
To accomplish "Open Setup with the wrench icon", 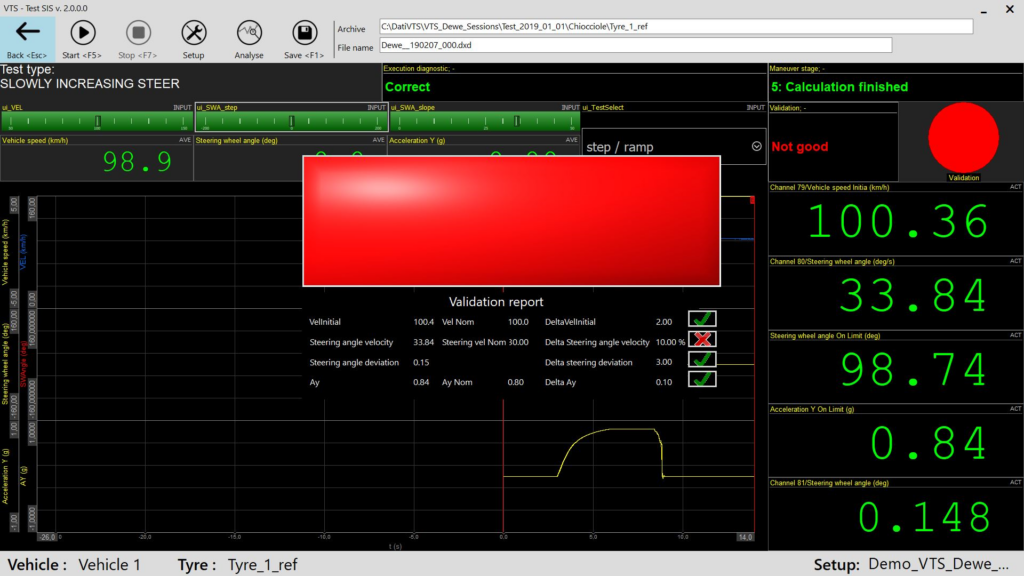I will 193,33.
